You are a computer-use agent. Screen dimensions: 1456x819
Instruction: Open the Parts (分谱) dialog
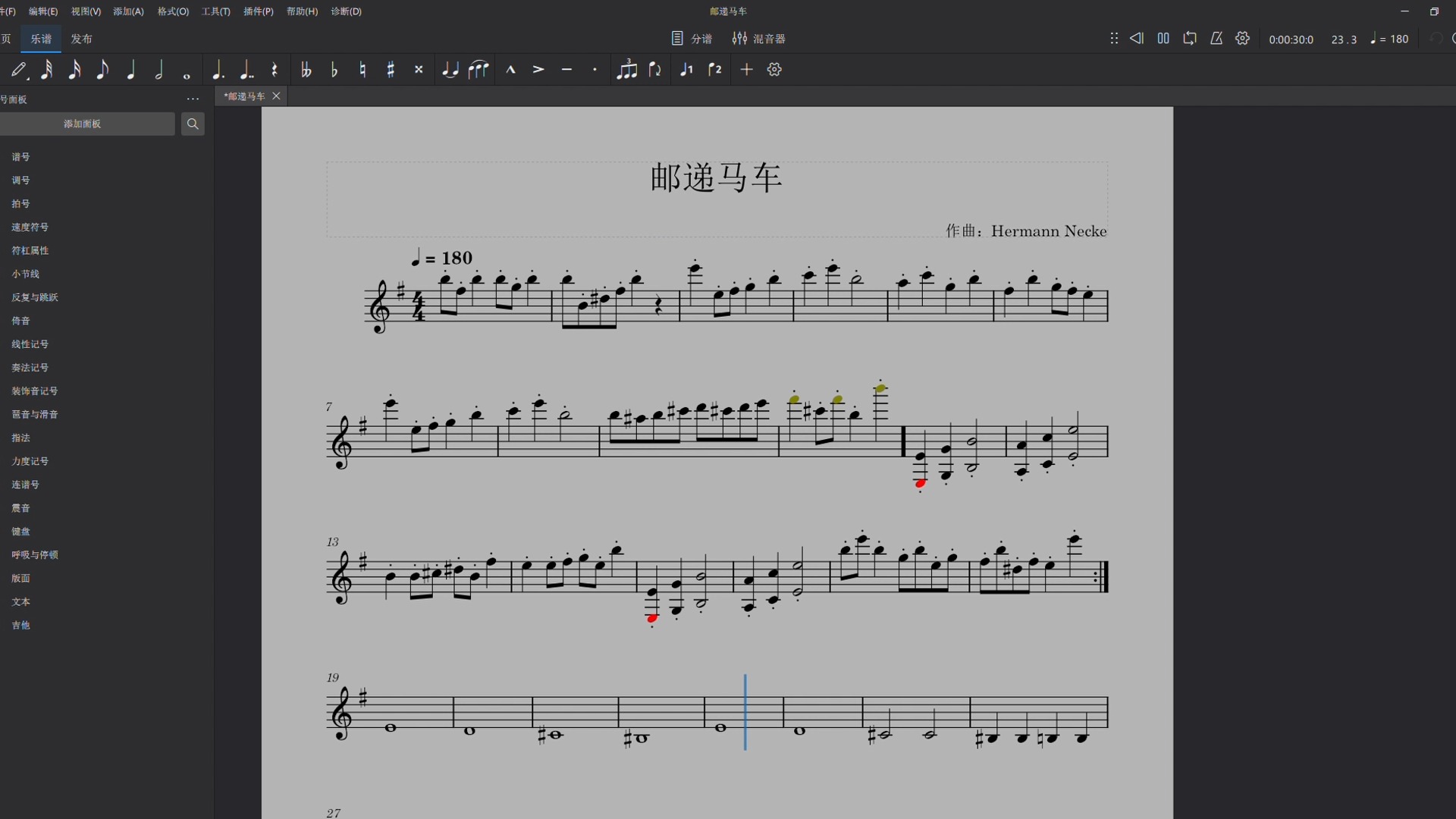point(692,39)
